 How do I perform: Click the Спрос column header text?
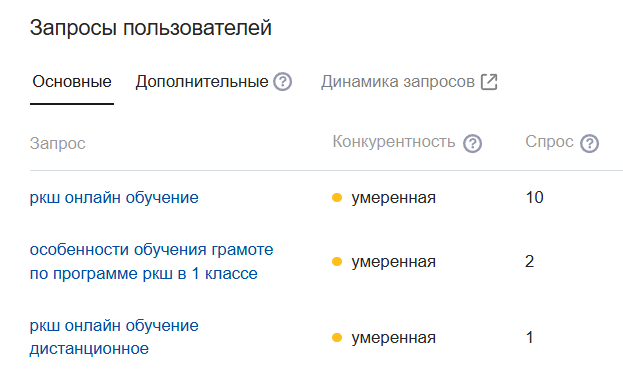coord(549,142)
